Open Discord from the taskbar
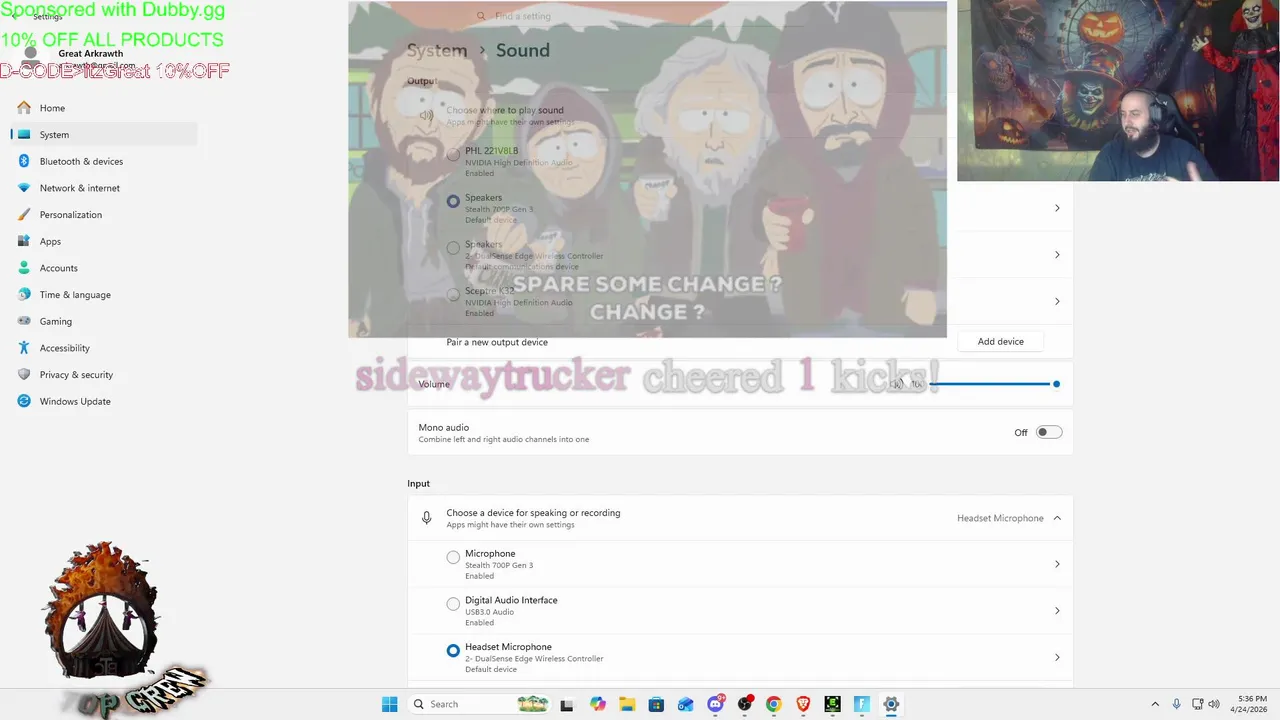The image size is (1280, 720). [x=715, y=704]
